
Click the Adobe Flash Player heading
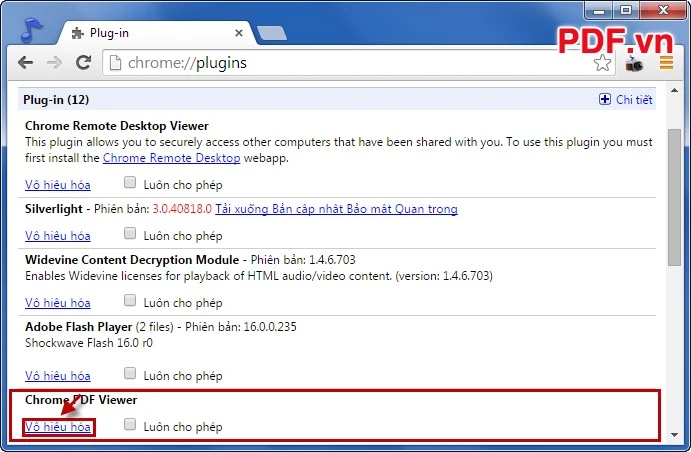pyautogui.click(x=78, y=327)
